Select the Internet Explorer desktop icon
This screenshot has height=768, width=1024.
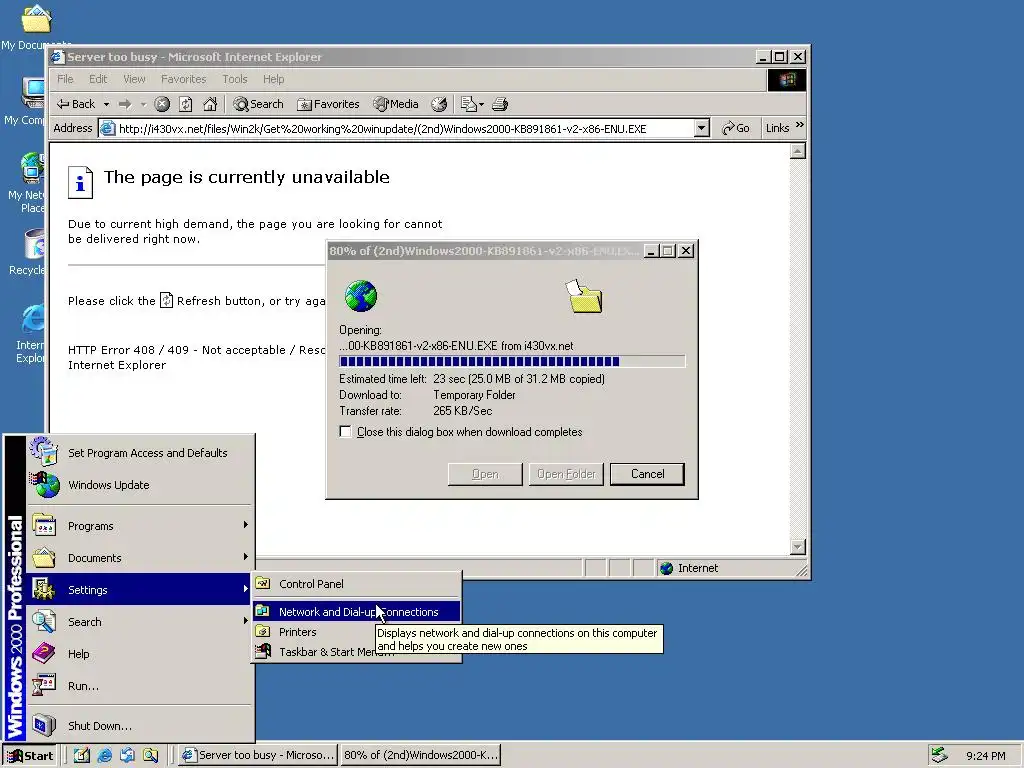point(30,334)
